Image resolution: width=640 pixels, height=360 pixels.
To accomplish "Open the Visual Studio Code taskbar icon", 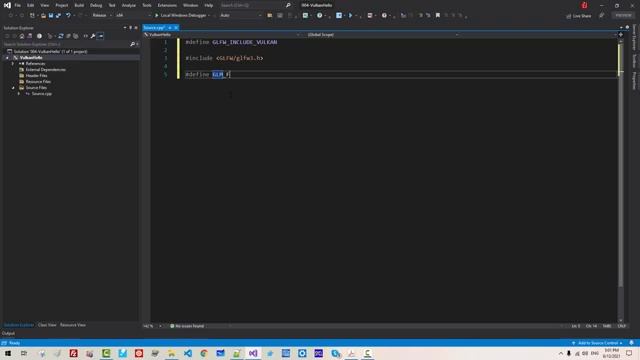I will pos(188,353).
